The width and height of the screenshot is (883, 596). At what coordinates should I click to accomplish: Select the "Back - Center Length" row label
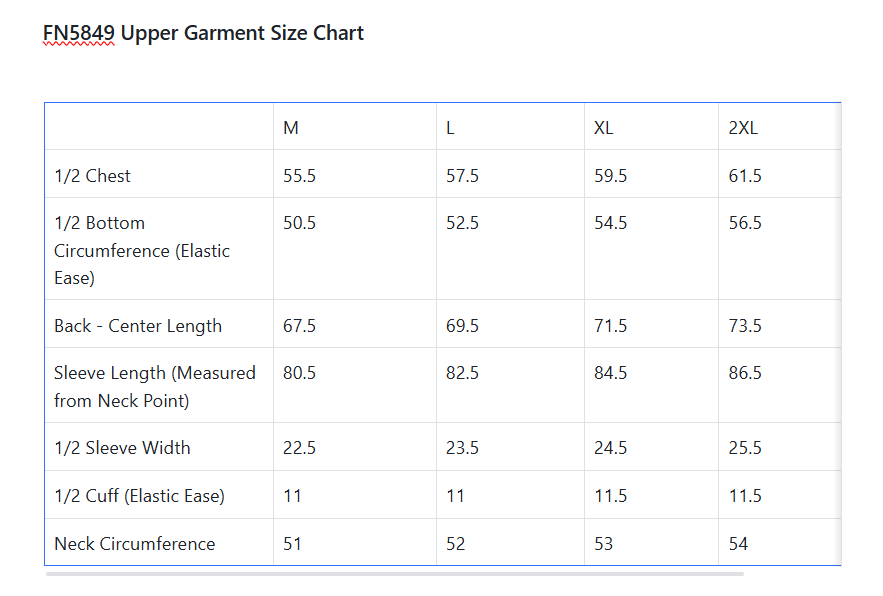tap(138, 326)
